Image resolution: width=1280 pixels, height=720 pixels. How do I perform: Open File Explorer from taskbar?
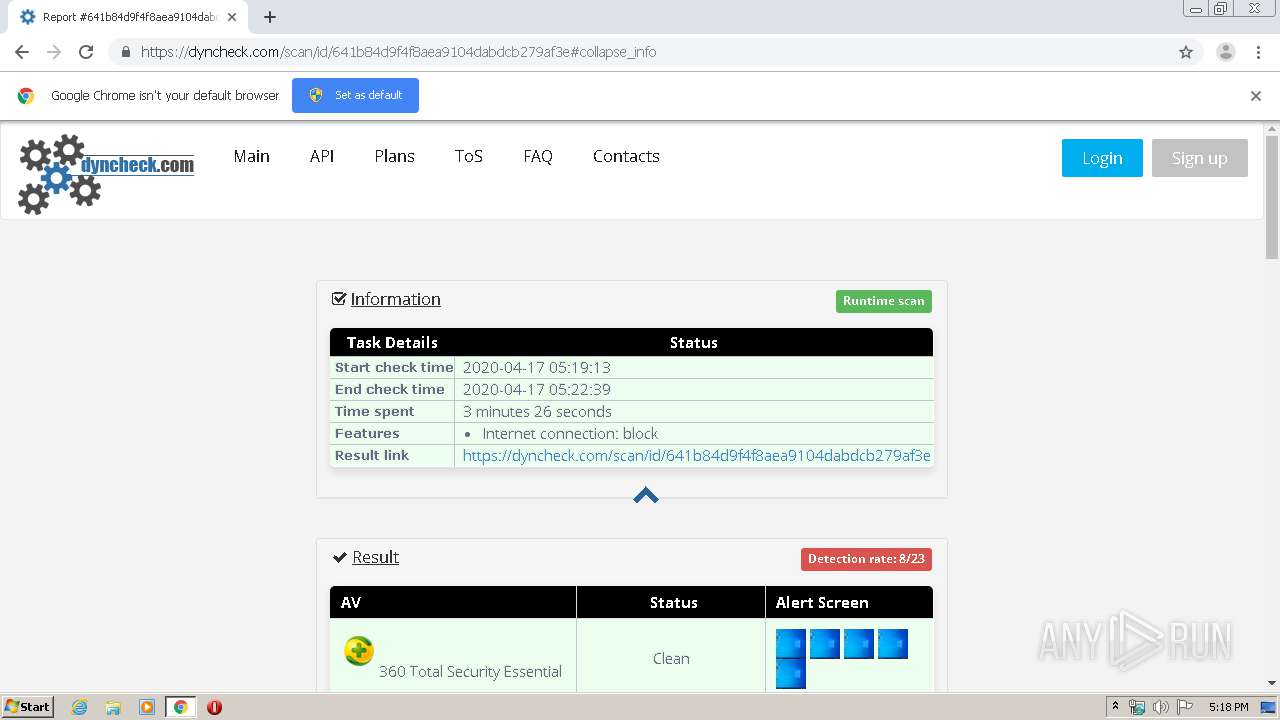(x=113, y=707)
